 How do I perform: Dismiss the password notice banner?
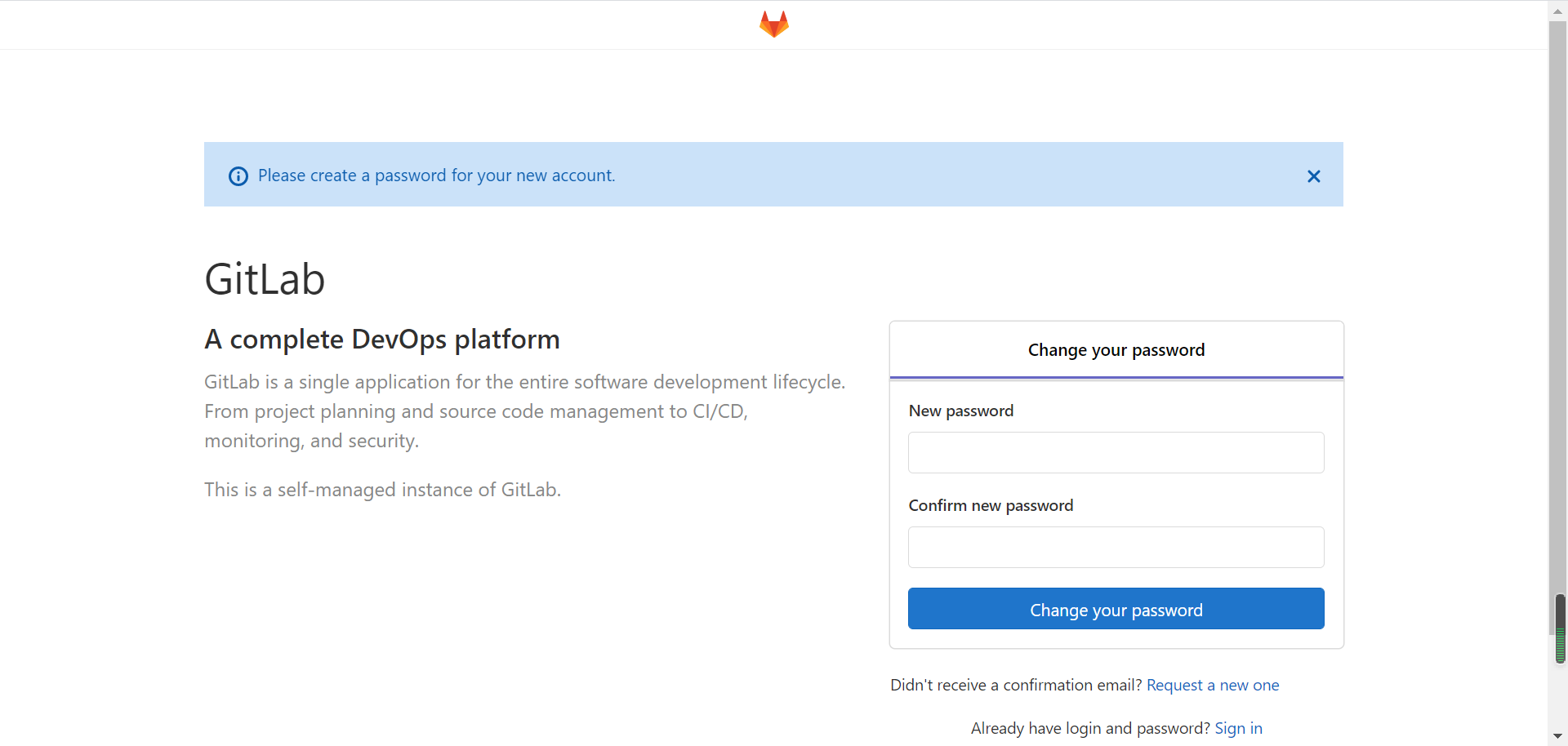1313,176
